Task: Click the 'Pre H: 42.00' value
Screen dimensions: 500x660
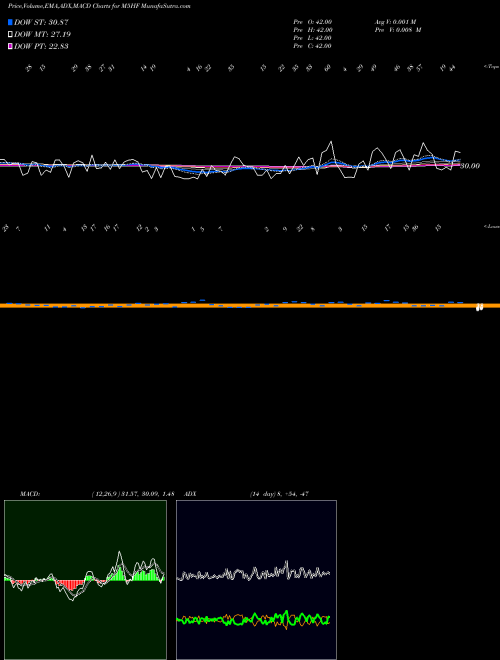Action: (313, 30)
